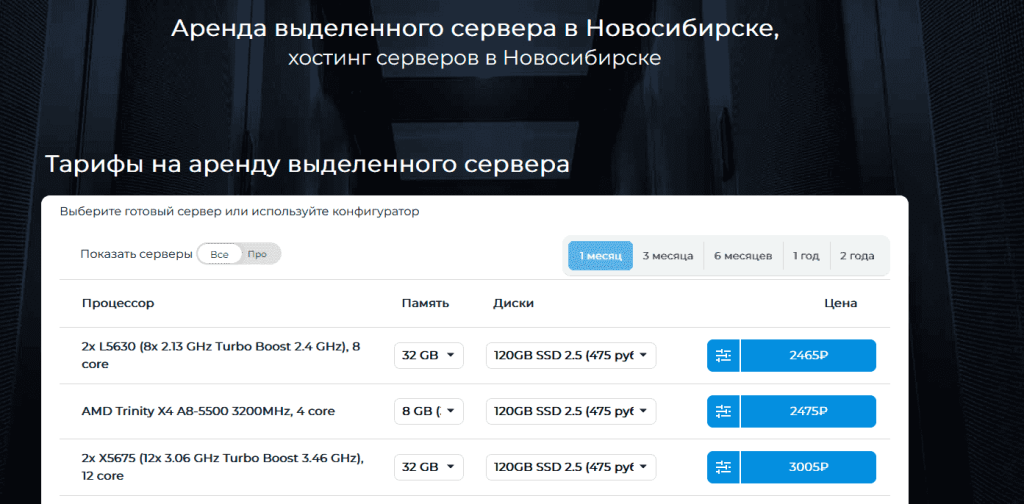
Task: Expand disk dropdown for 2x X5675 server
Action: pyautogui.click(x=571, y=467)
